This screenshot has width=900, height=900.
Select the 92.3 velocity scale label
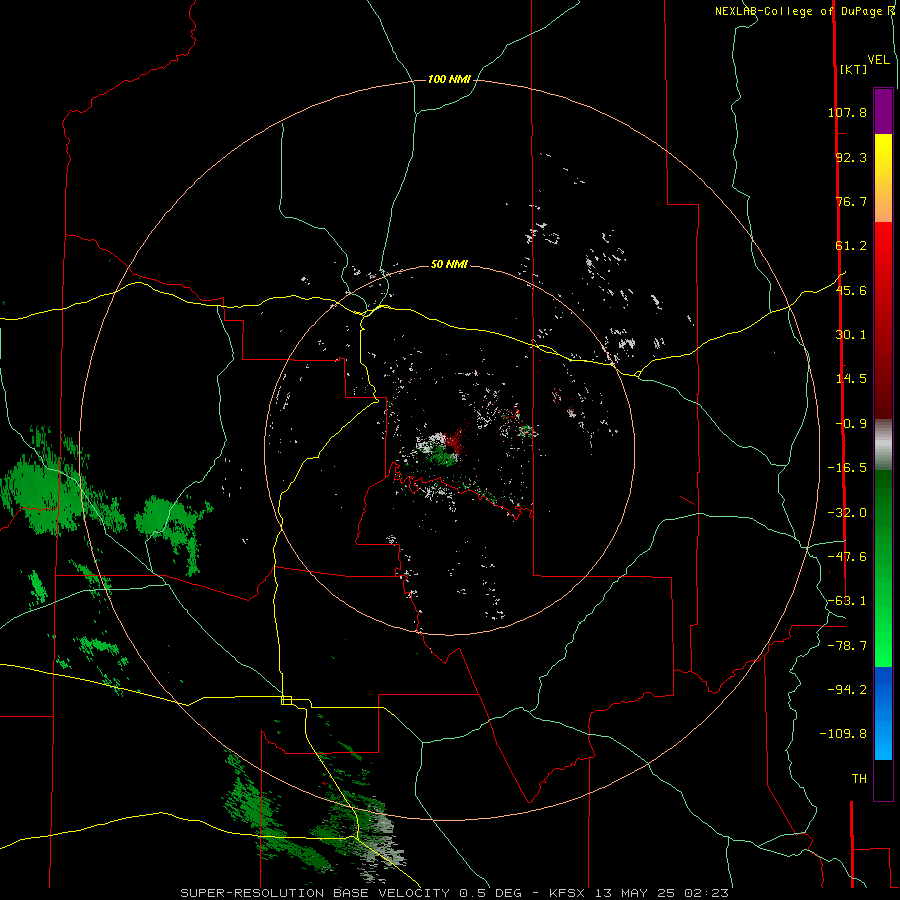(851, 157)
